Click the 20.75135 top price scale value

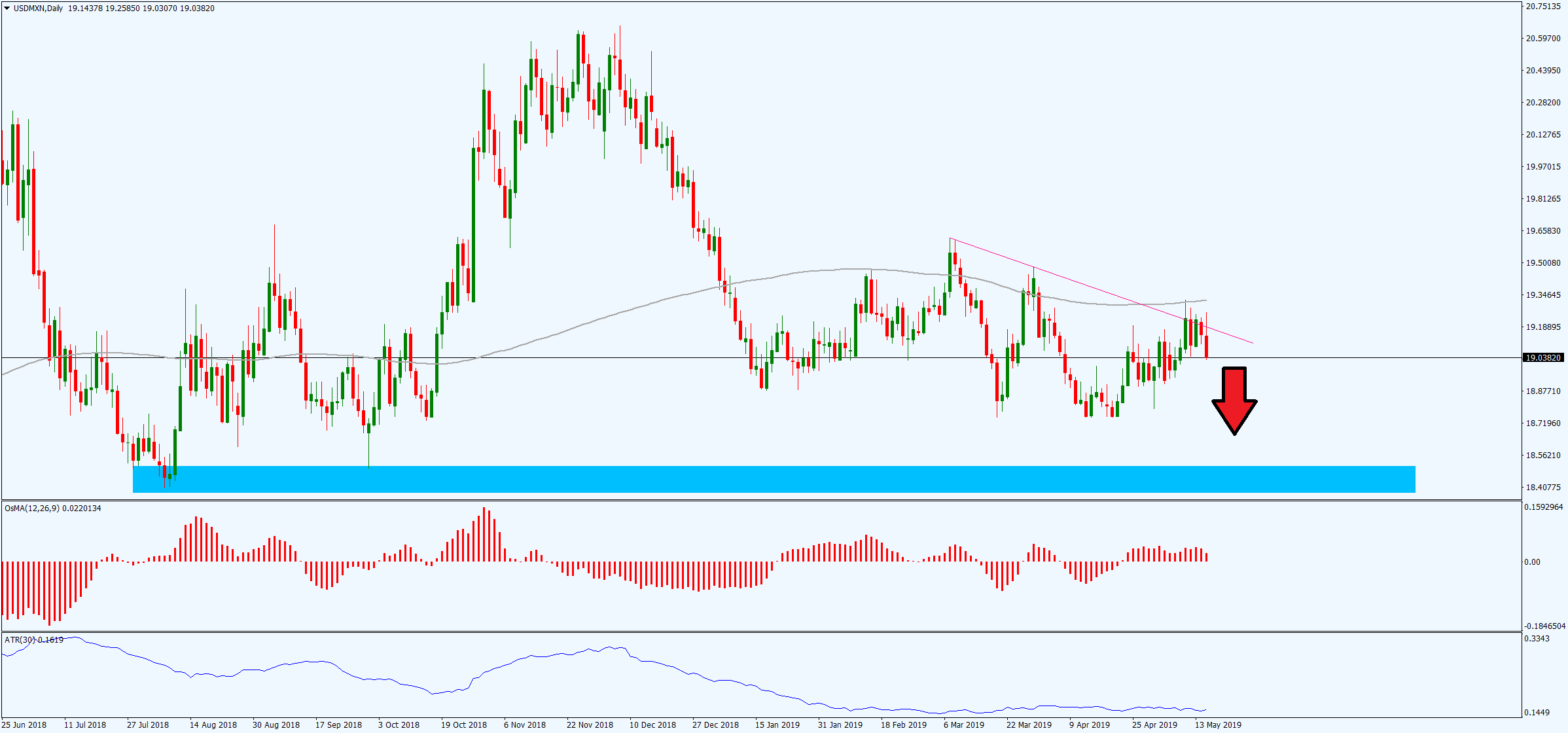click(x=1544, y=7)
